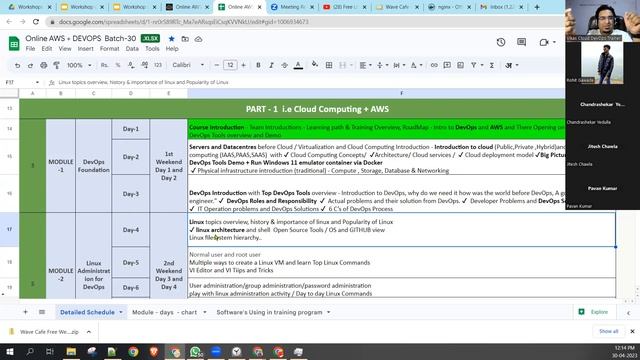The height and width of the screenshot is (360, 640).
Task: Open version history clock icon
Action: point(501,42)
